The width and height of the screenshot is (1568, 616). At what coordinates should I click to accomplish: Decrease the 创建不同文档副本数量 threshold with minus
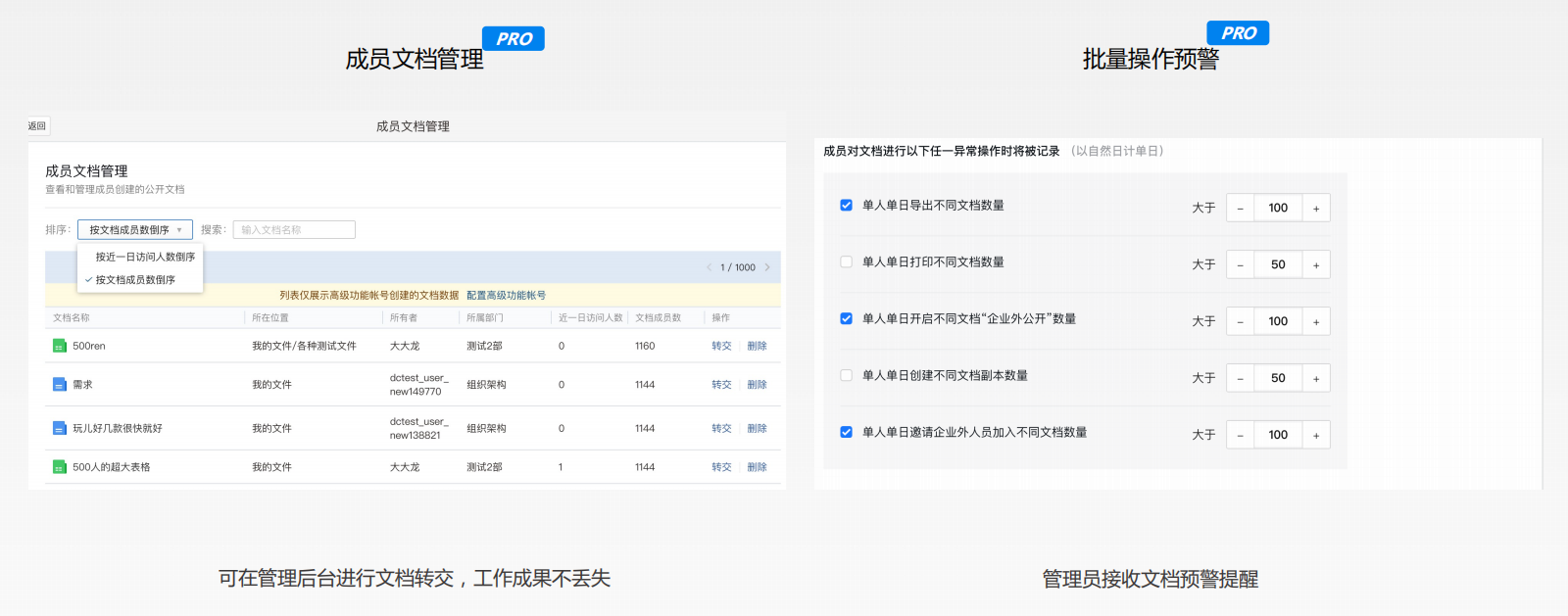click(1240, 378)
